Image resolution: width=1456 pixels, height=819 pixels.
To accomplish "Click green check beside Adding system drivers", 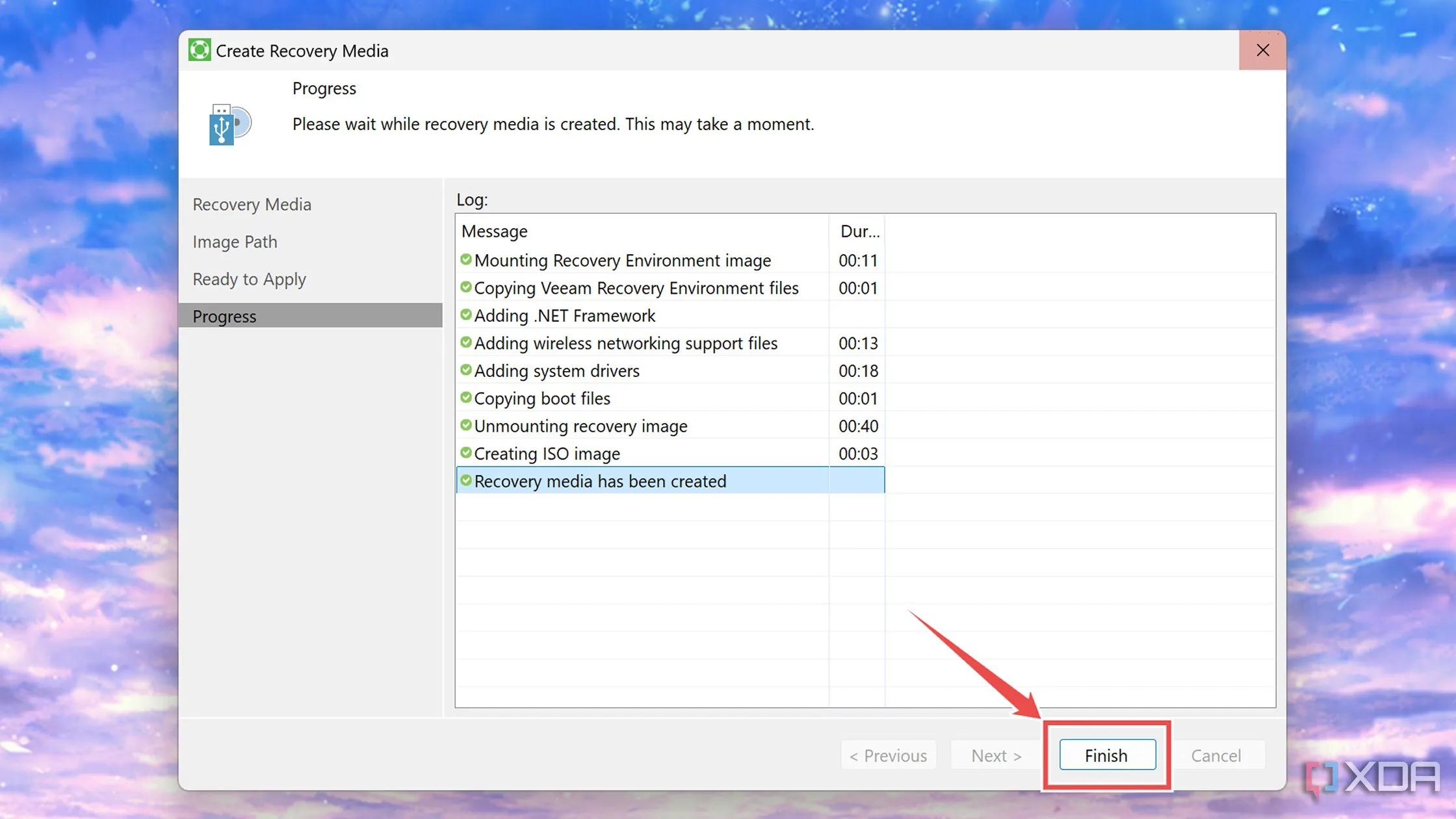I will pyautogui.click(x=466, y=370).
